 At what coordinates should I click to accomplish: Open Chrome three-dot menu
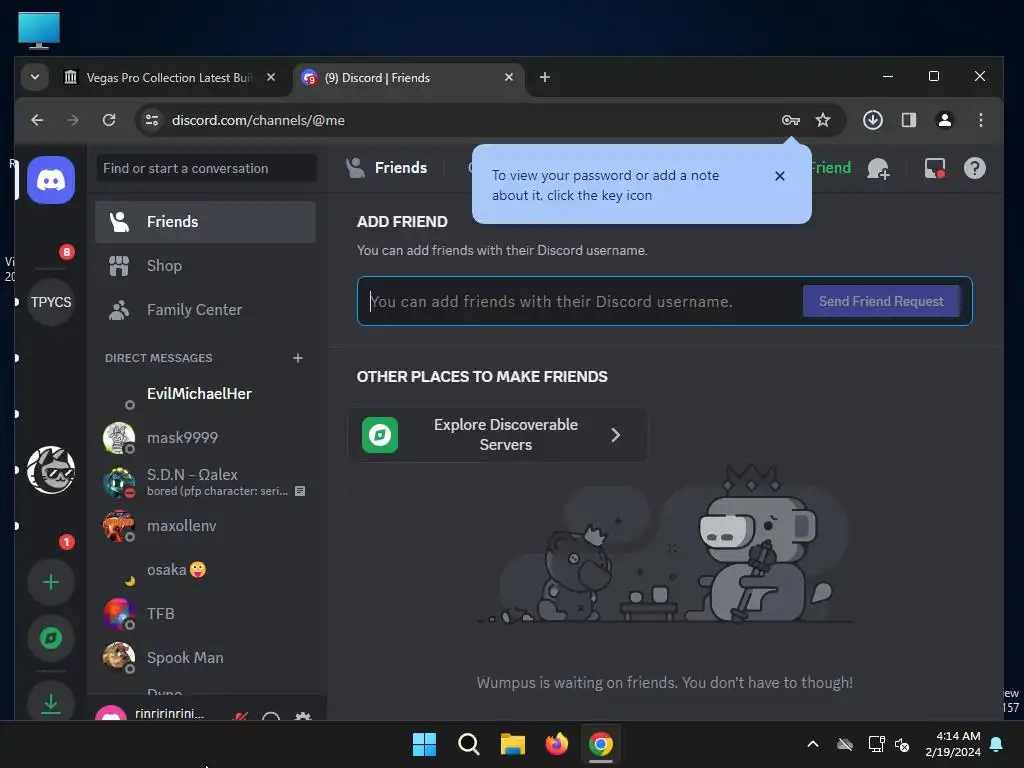(980, 120)
